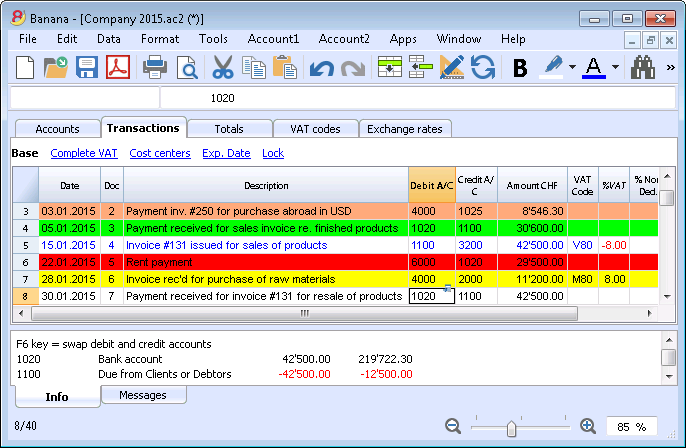This screenshot has height=448, width=686.
Task: Switch to the Totals tab
Action: pyautogui.click(x=229, y=129)
